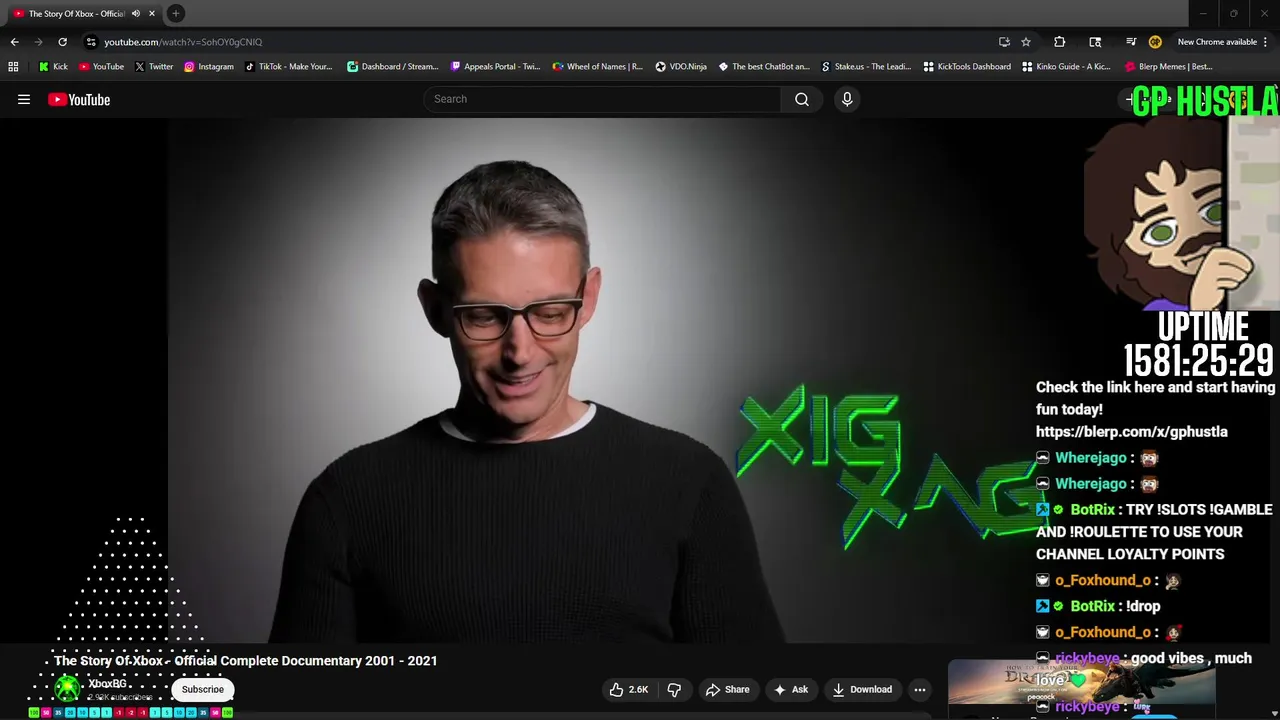This screenshot has height=720, width=1280.
Task: Open KickTools Dashboard bookmark
Action: [967, 67]
